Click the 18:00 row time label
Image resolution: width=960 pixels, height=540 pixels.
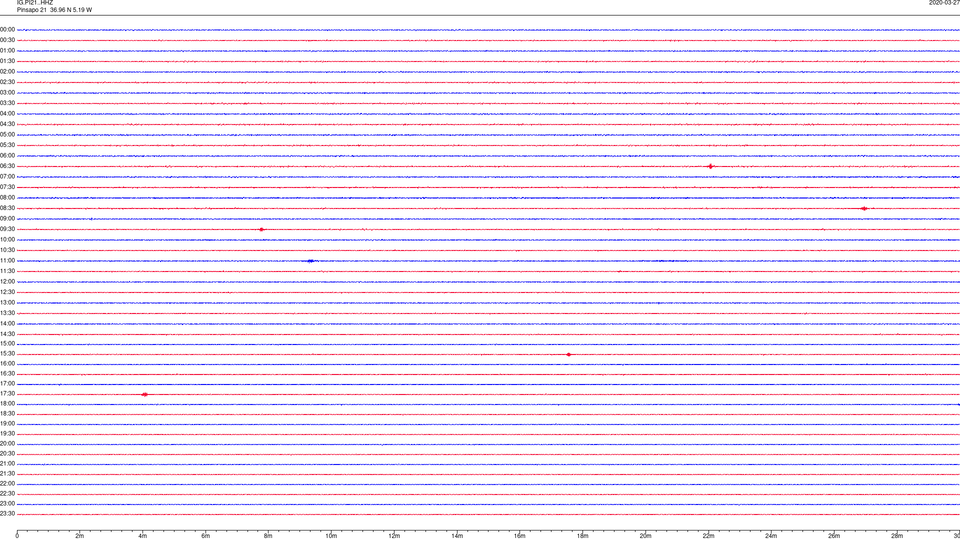coord(7,404)
